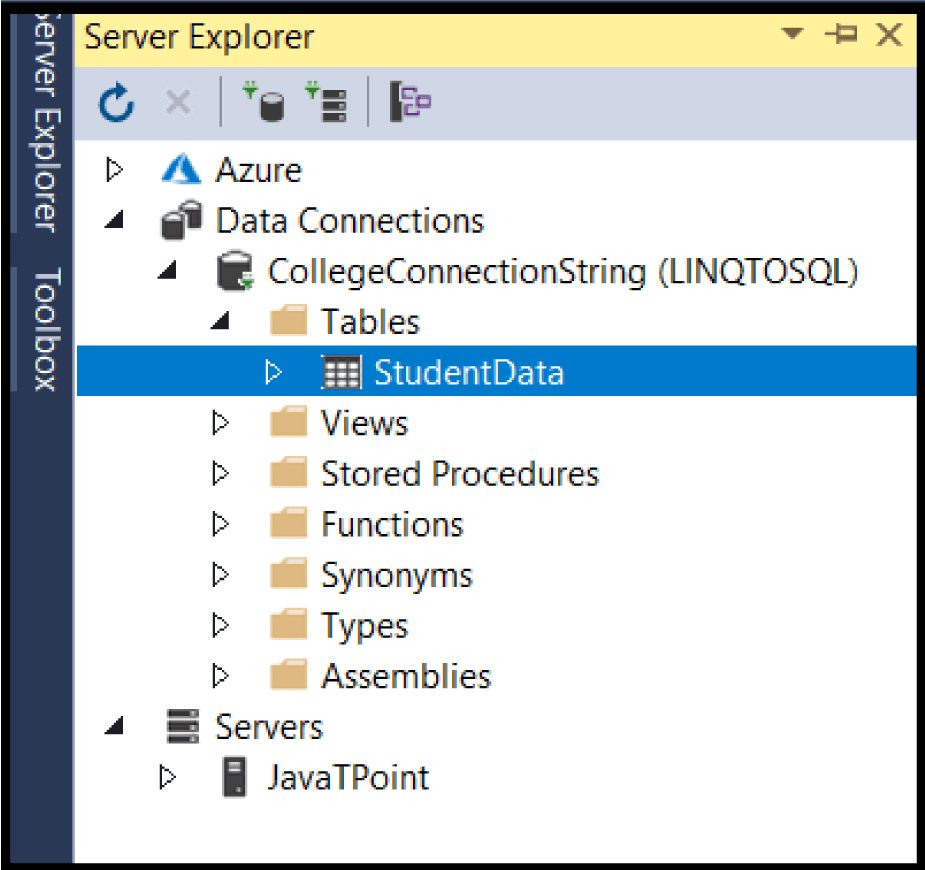This screenshot has width=925, height=870.
Task: Close the Server Explorer panel
Action: pos(888,36)
